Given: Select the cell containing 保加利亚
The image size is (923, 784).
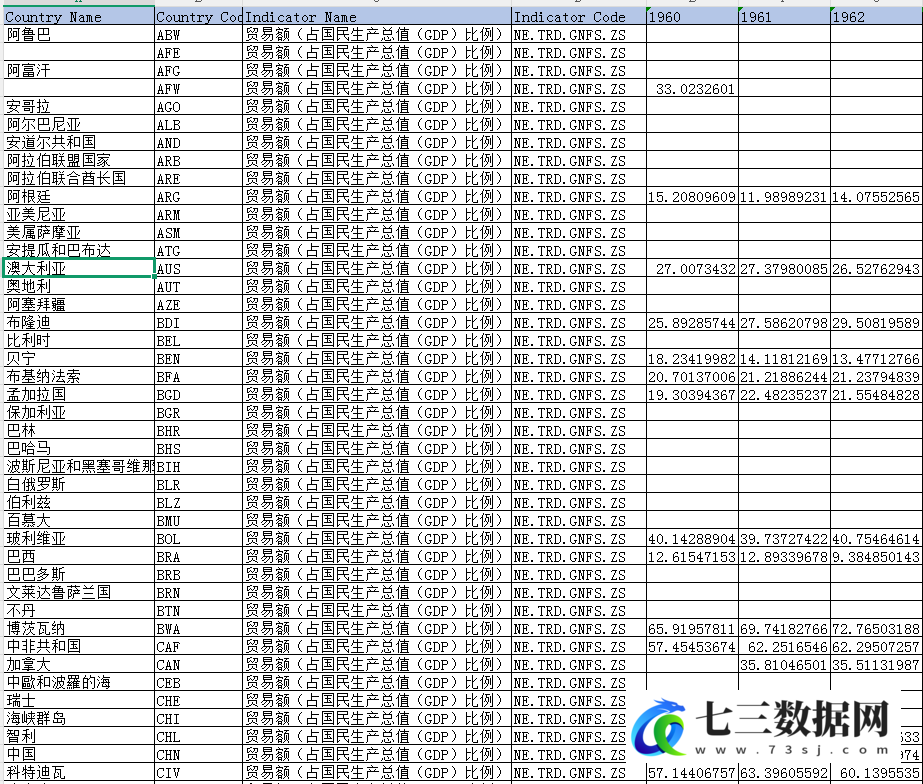Looking at the screenshot, I should point(78,413).
